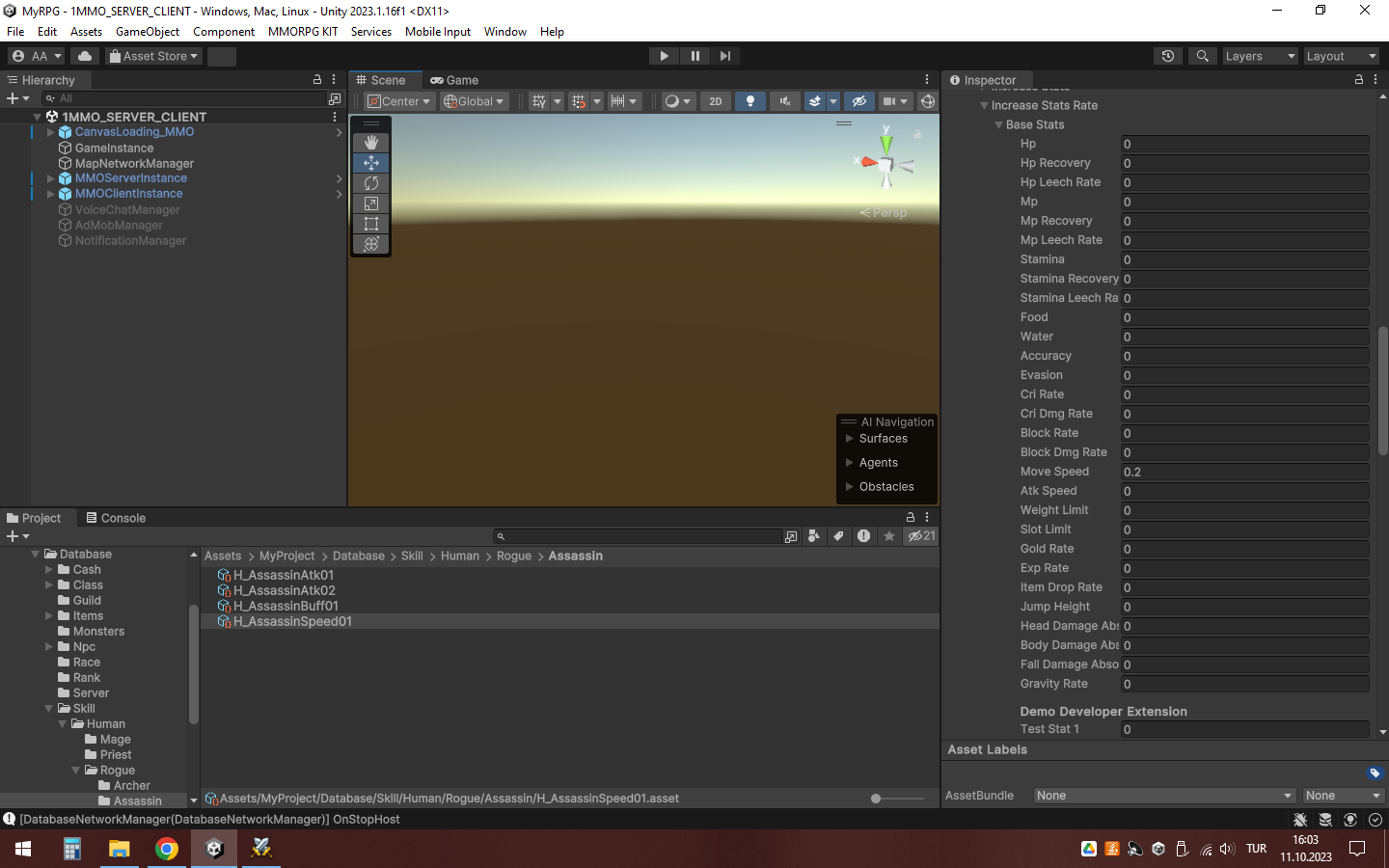Select the Rotate tool
Viewport: 1389px width, 868px height.
[370, 183]
